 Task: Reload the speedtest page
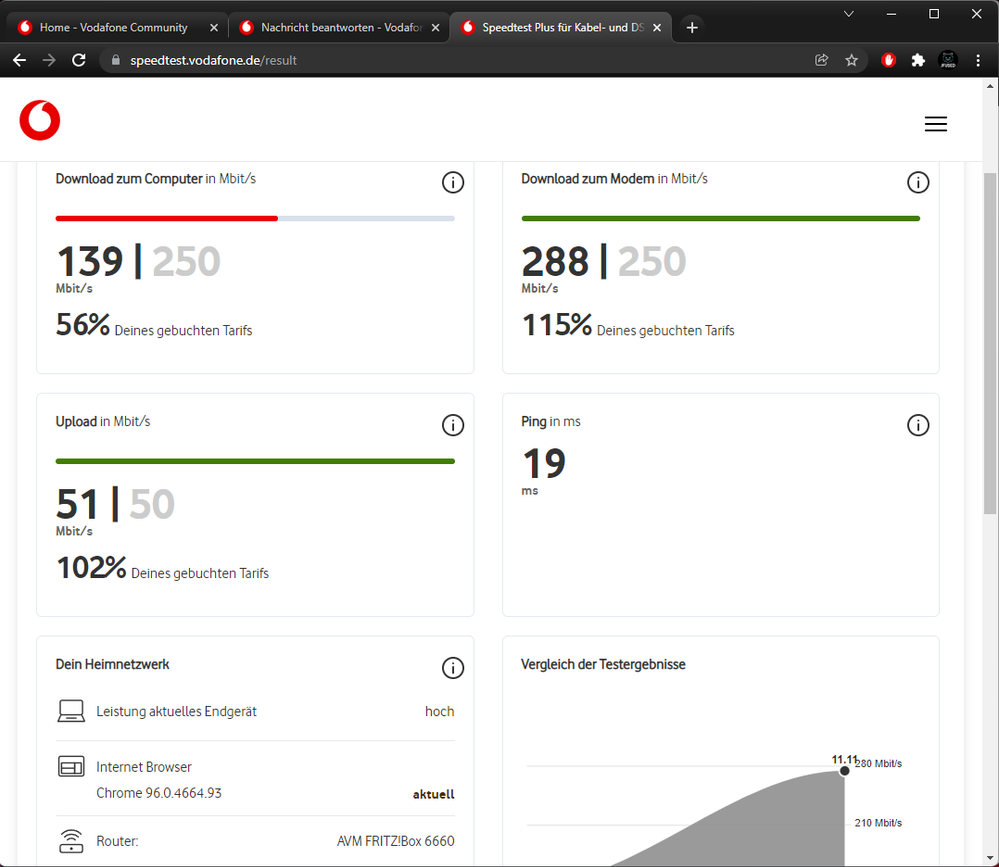(78, 60)
